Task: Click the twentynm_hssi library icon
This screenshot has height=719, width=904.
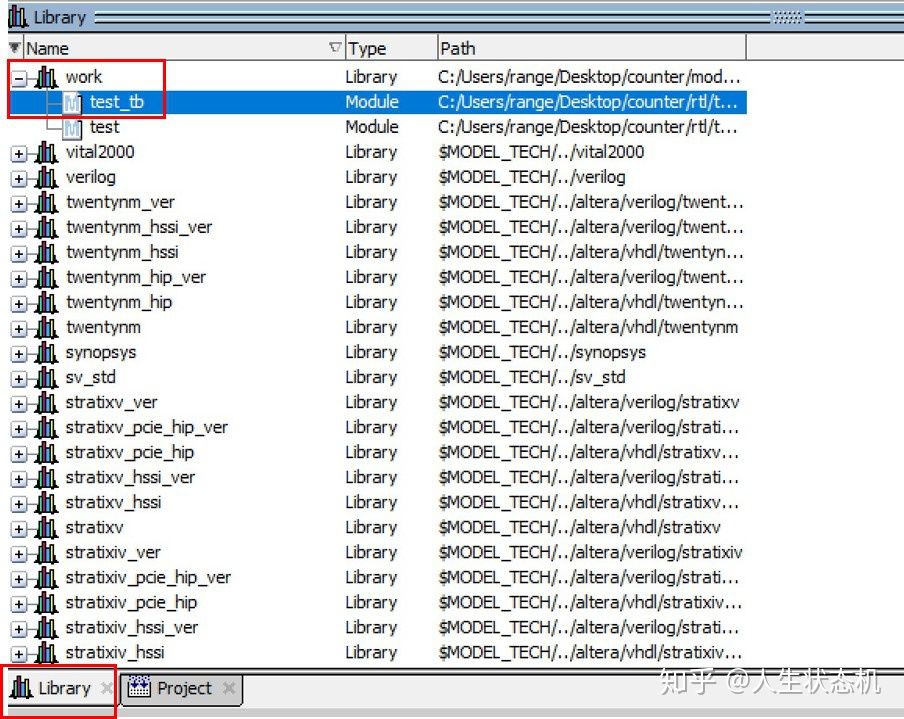Action: (46, 253)
